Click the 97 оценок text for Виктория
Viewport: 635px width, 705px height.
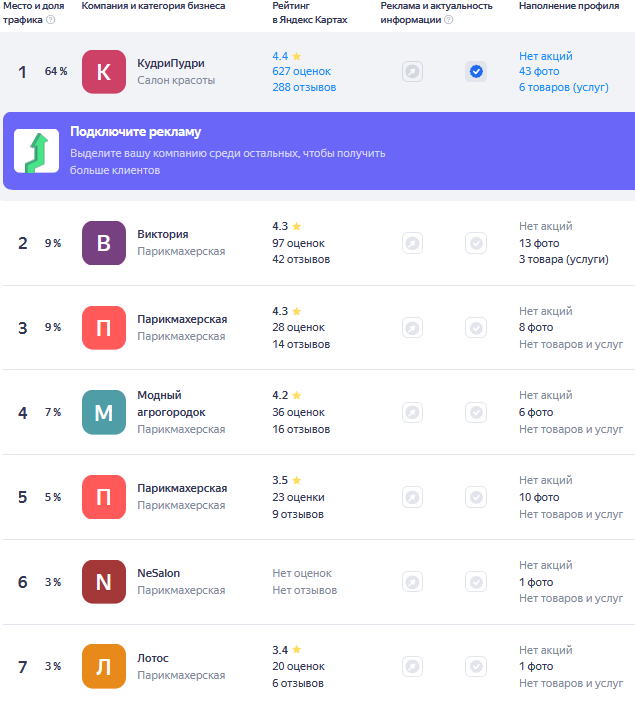tap(298, 243)
